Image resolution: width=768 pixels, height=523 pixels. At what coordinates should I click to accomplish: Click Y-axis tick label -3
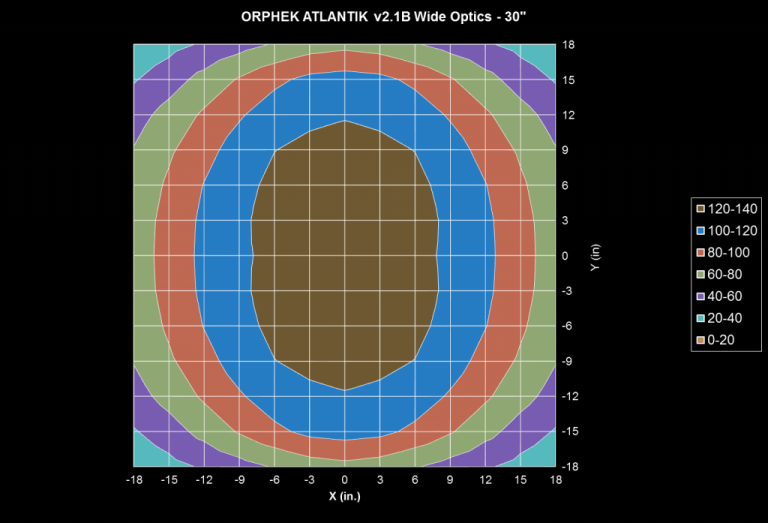point(567,291)
